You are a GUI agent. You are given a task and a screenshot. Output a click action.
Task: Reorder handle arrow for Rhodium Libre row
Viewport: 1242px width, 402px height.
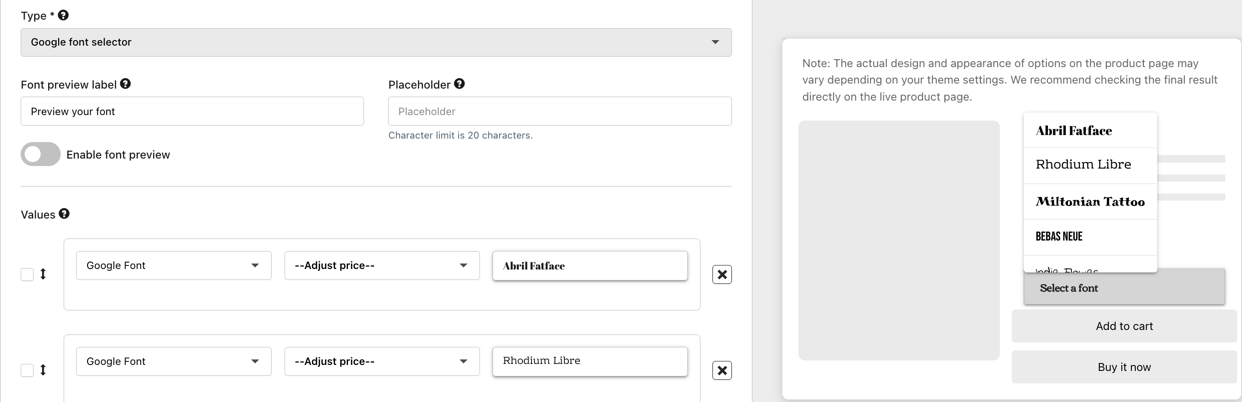coord(43,370)
